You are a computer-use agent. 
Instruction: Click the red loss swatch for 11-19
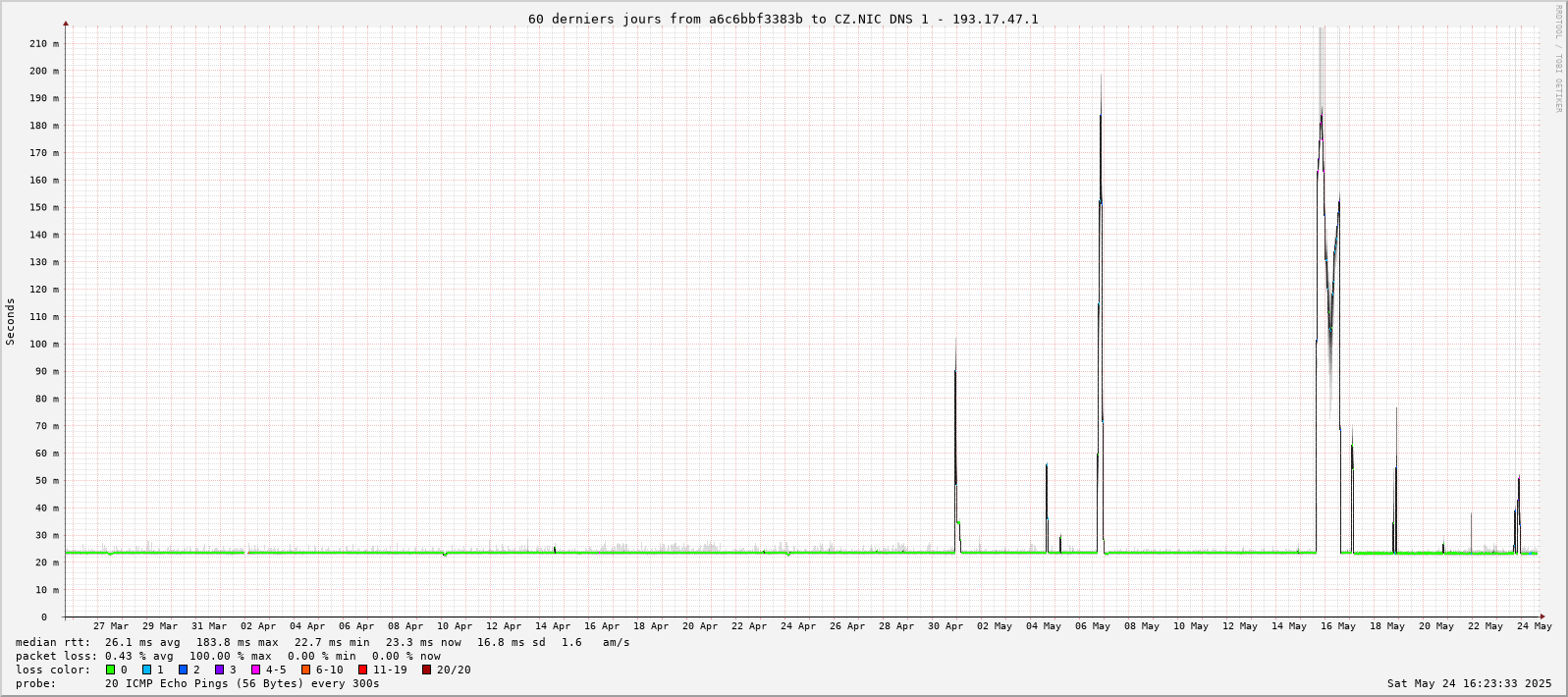coord(363,670)
